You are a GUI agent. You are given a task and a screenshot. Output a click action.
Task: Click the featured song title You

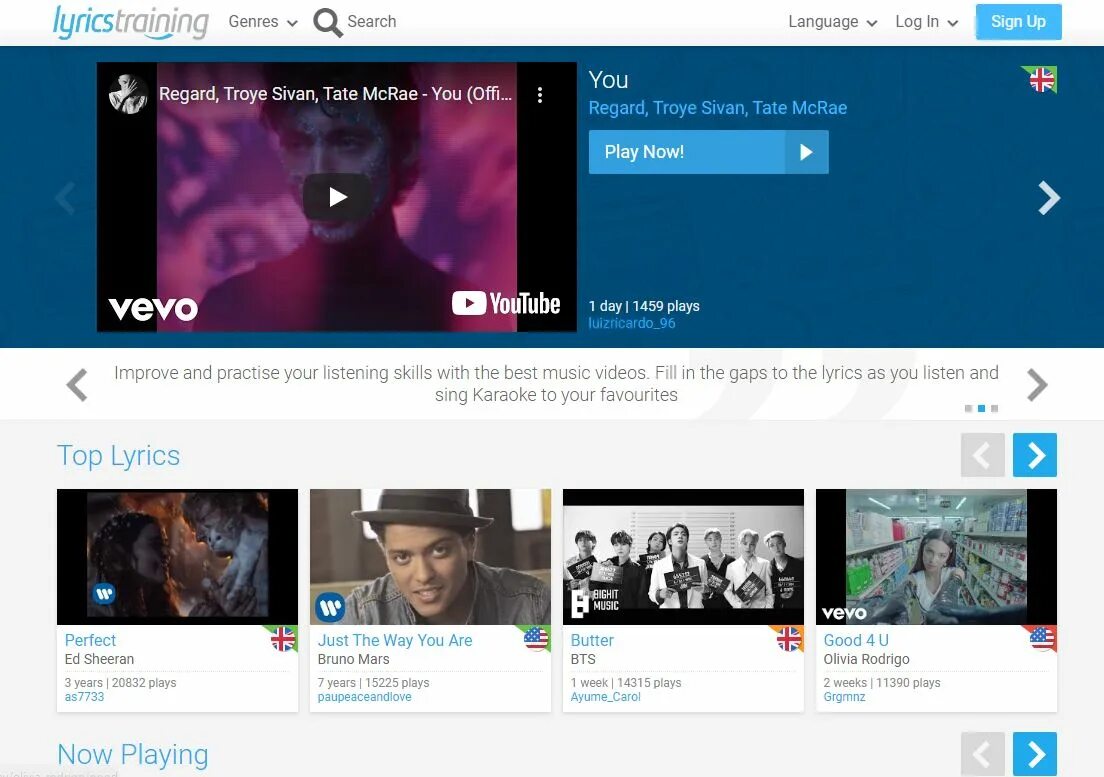(x=608, y=80)
